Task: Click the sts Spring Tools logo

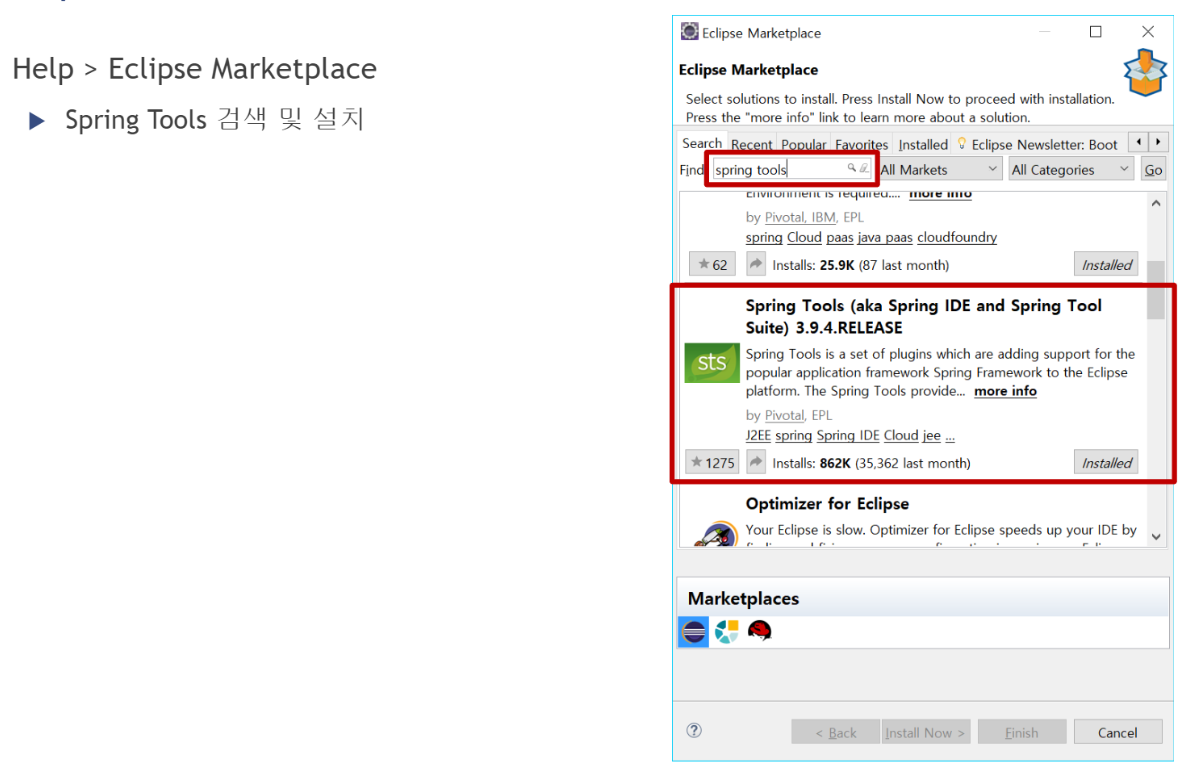Action: tap(712, 363)
